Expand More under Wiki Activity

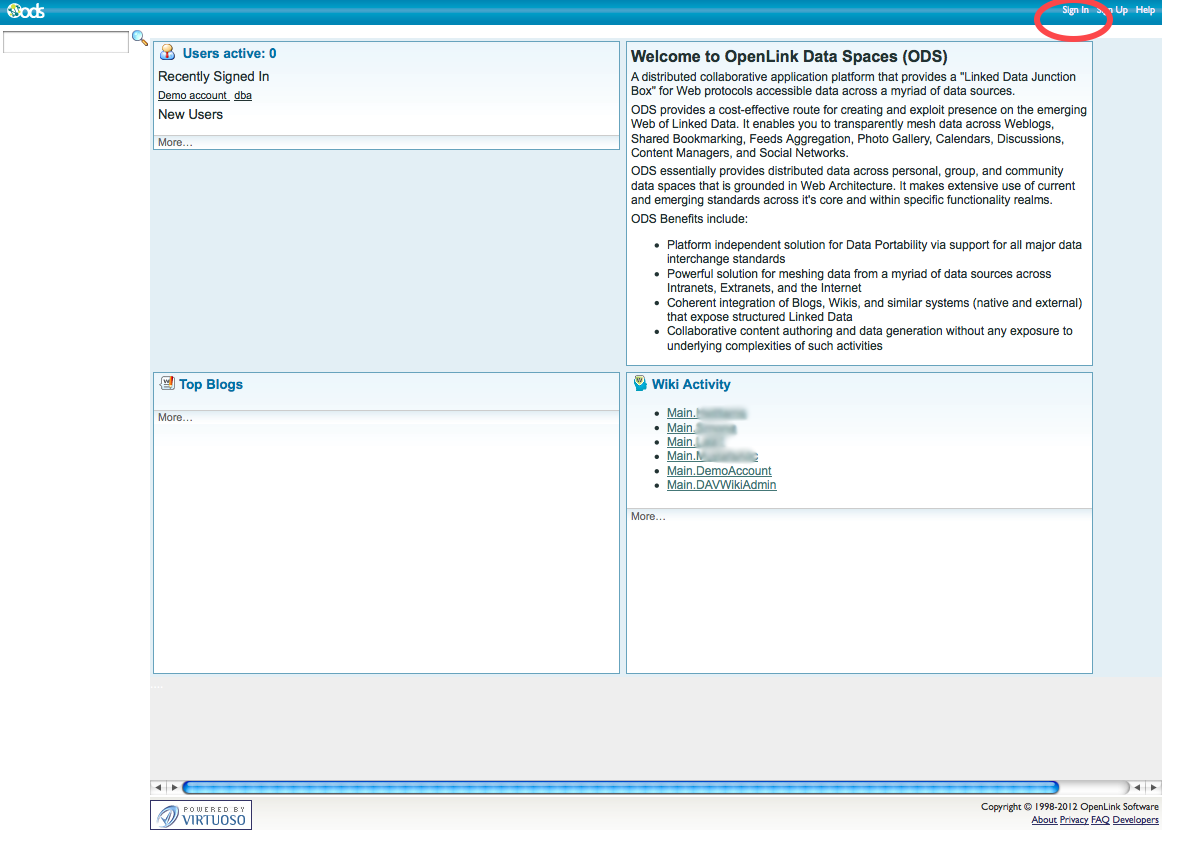[648, 517]
